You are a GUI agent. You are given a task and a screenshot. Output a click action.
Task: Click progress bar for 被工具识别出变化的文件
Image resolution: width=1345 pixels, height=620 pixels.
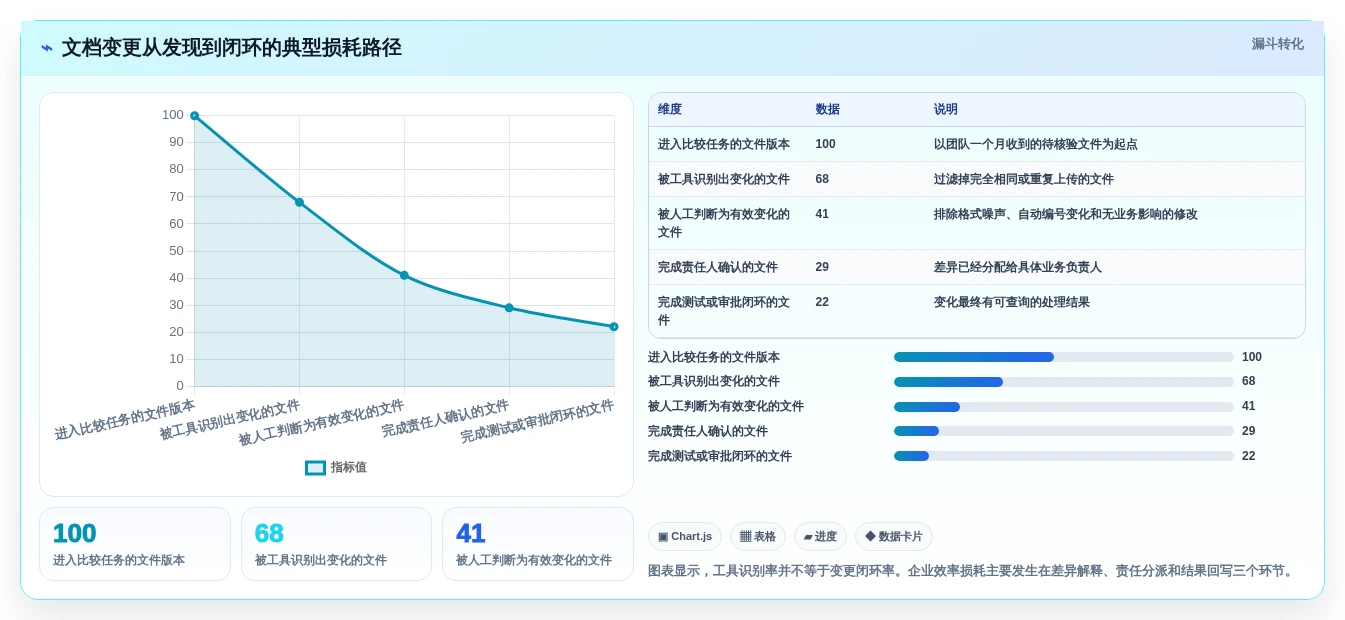point(1064,382)
